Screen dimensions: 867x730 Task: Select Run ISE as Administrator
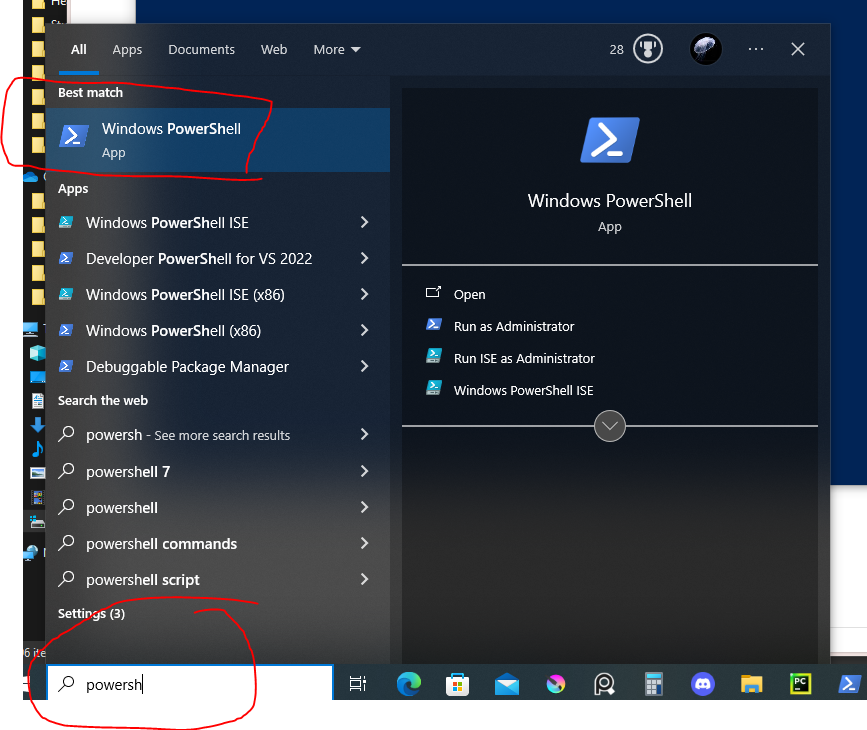(x=524, y=358)
